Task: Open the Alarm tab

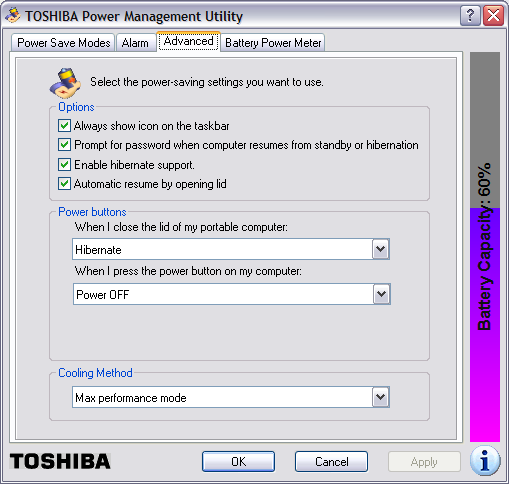Action: 135,43
